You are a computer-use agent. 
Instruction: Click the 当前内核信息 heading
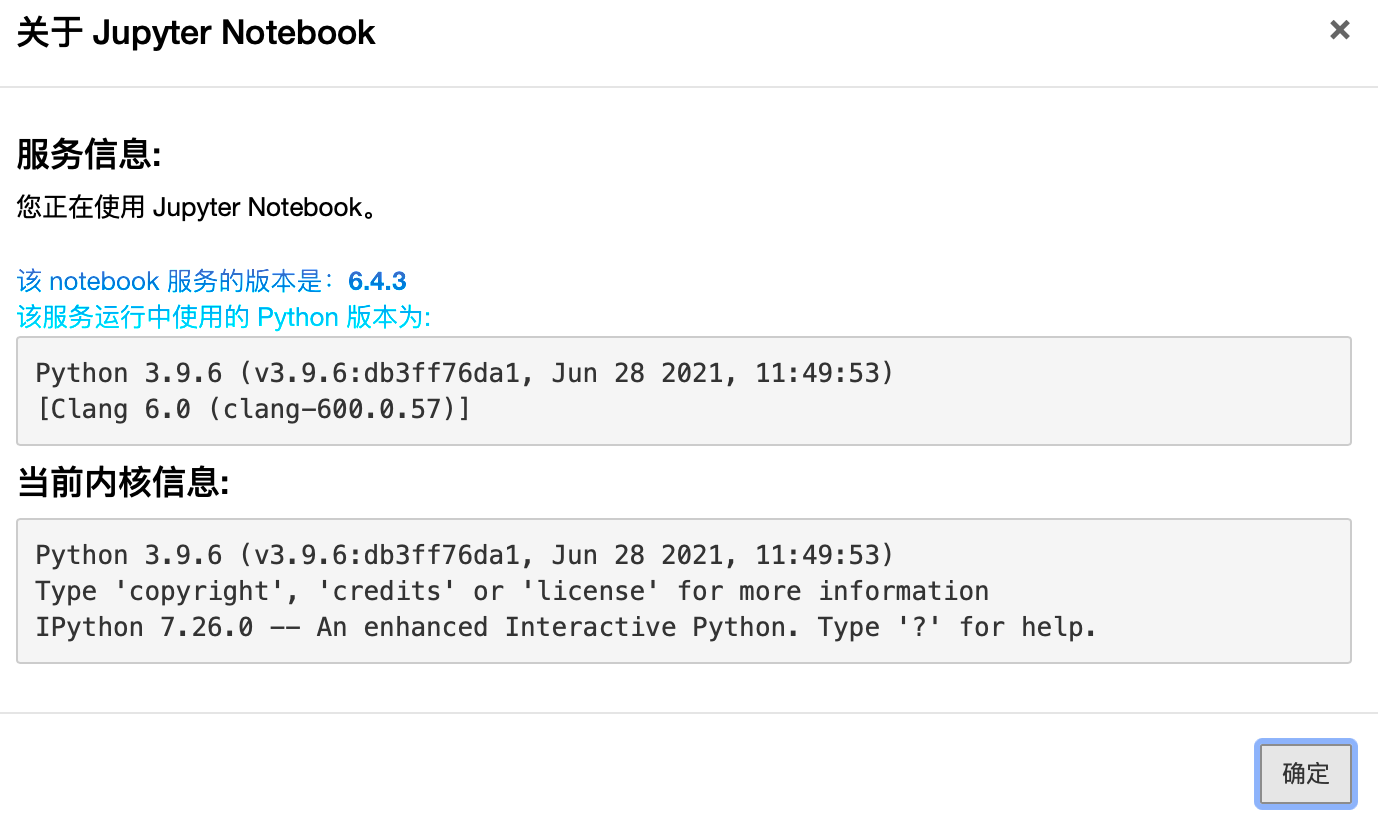[x=123, y=484]
